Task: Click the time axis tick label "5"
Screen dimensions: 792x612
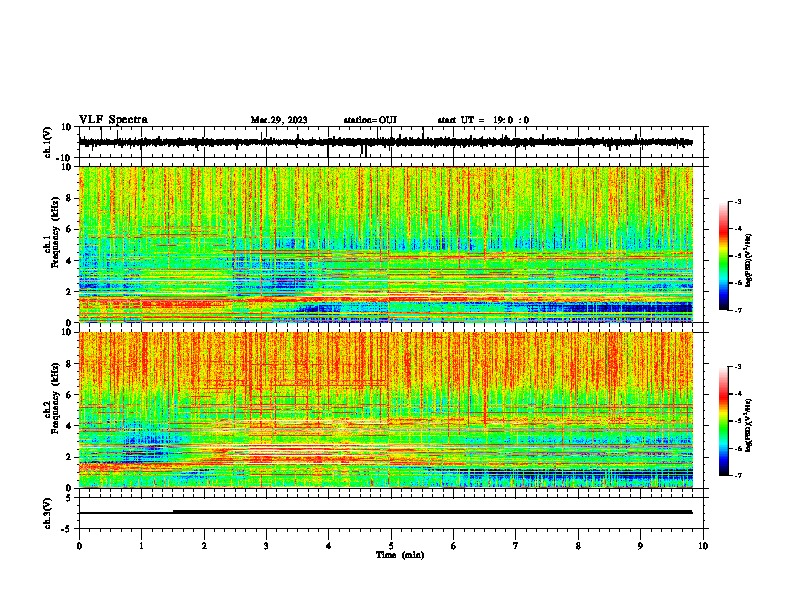Action: pos(391,546)
